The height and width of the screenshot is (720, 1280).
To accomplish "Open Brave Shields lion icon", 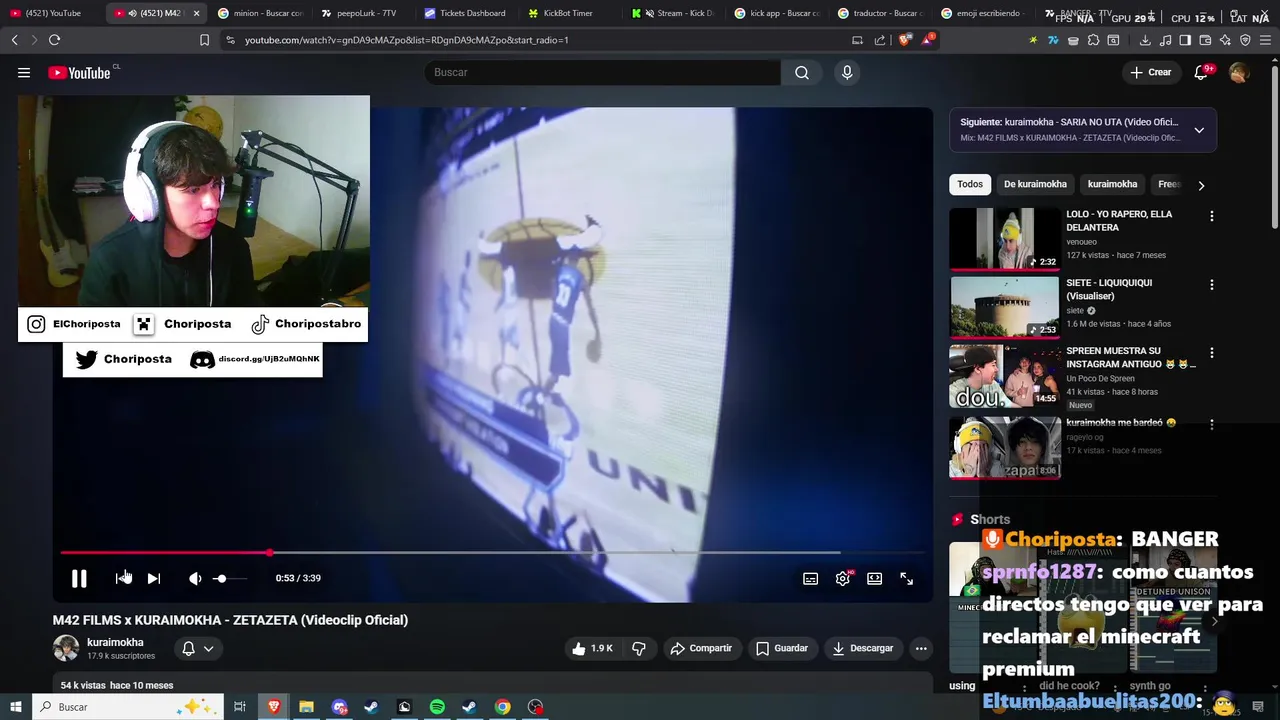I will (x=905, y=40).
